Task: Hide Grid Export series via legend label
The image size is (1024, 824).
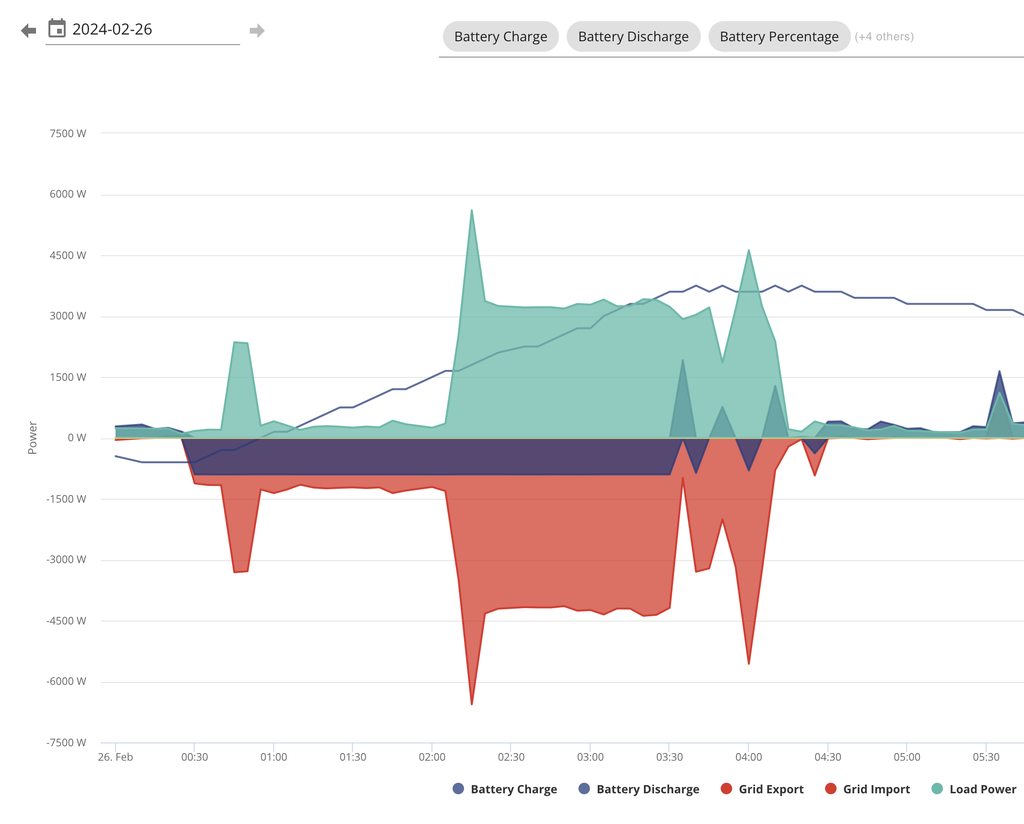Action: click(770, 789)
